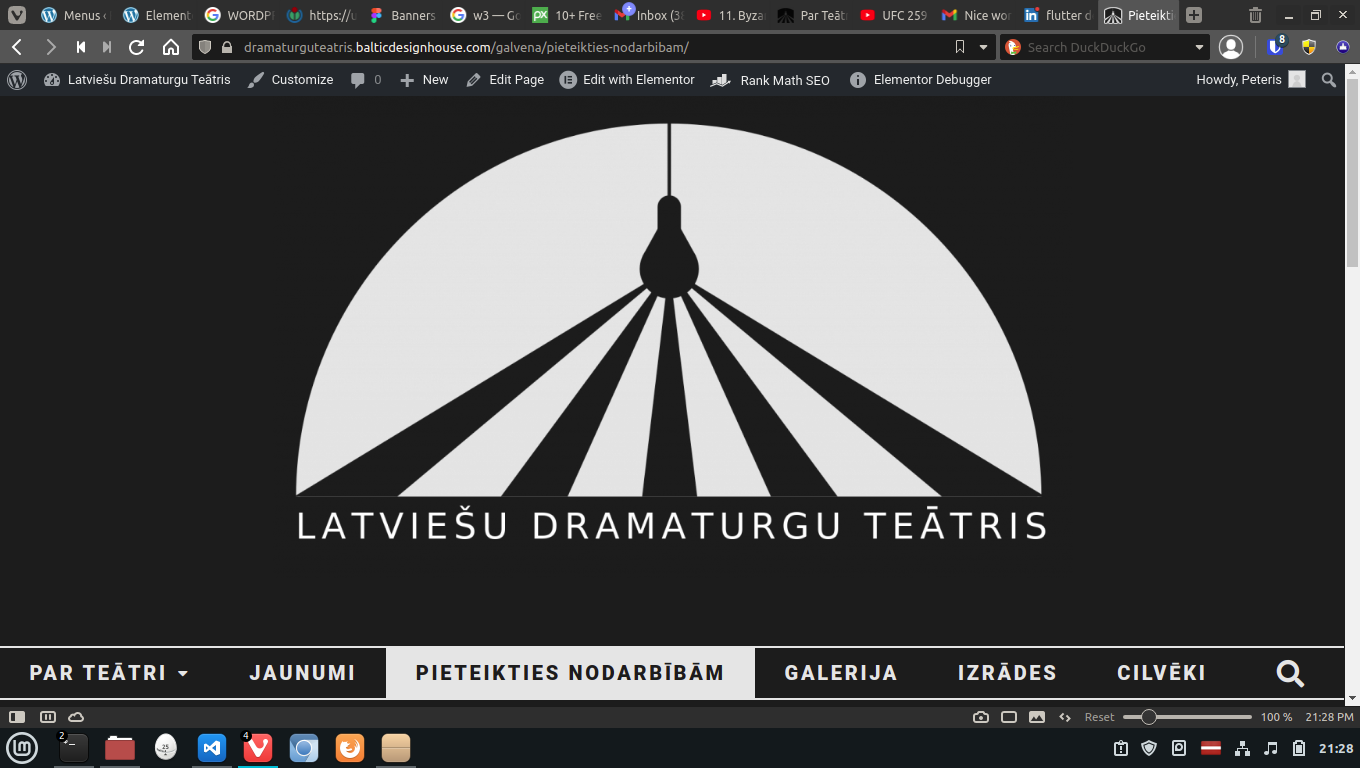Screen dimensions: 1360x768
Task: Toggle images and animations icon
Action: click(x=1037, y=717)
